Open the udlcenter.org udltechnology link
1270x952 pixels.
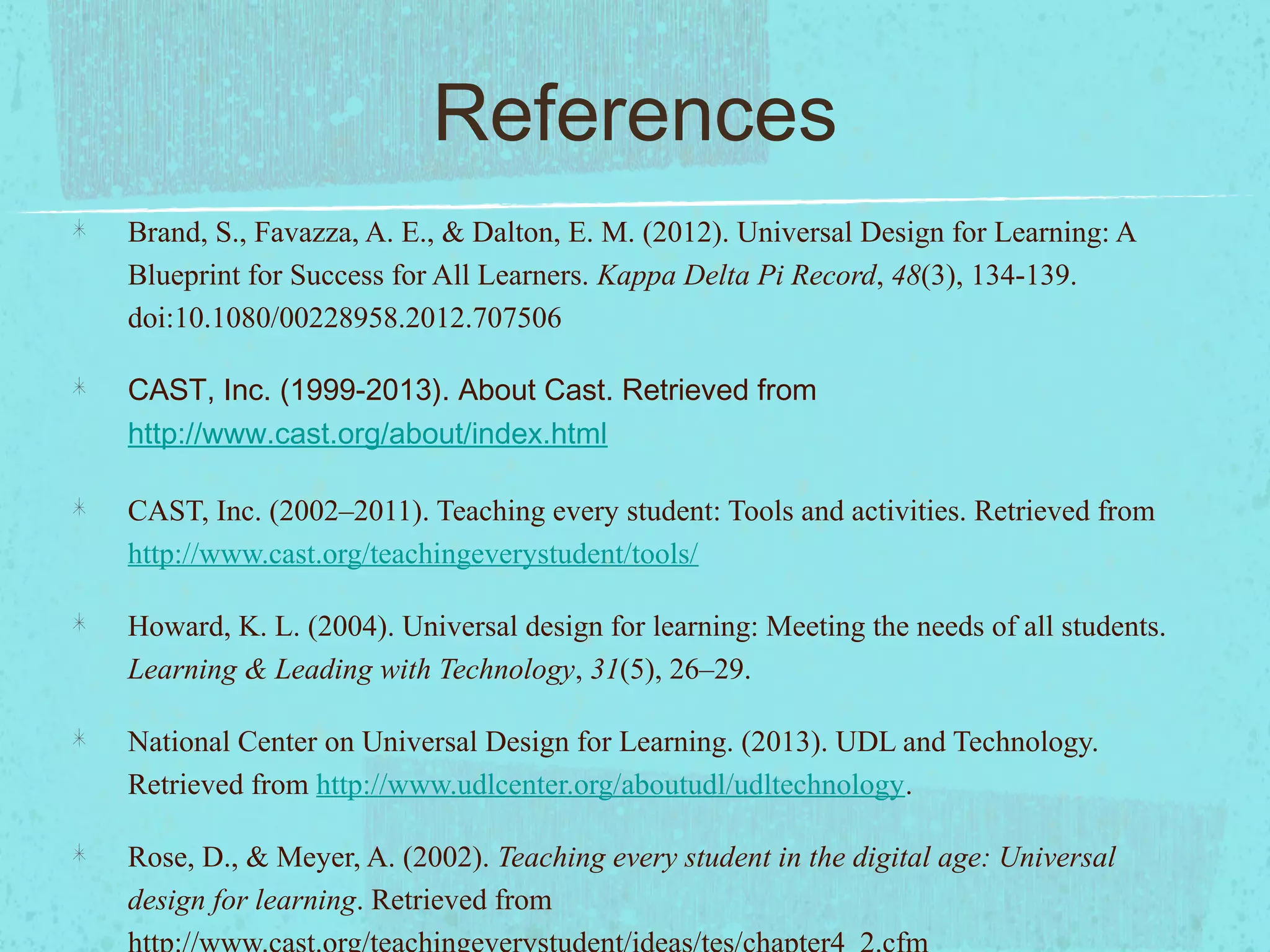click(610, 785)
